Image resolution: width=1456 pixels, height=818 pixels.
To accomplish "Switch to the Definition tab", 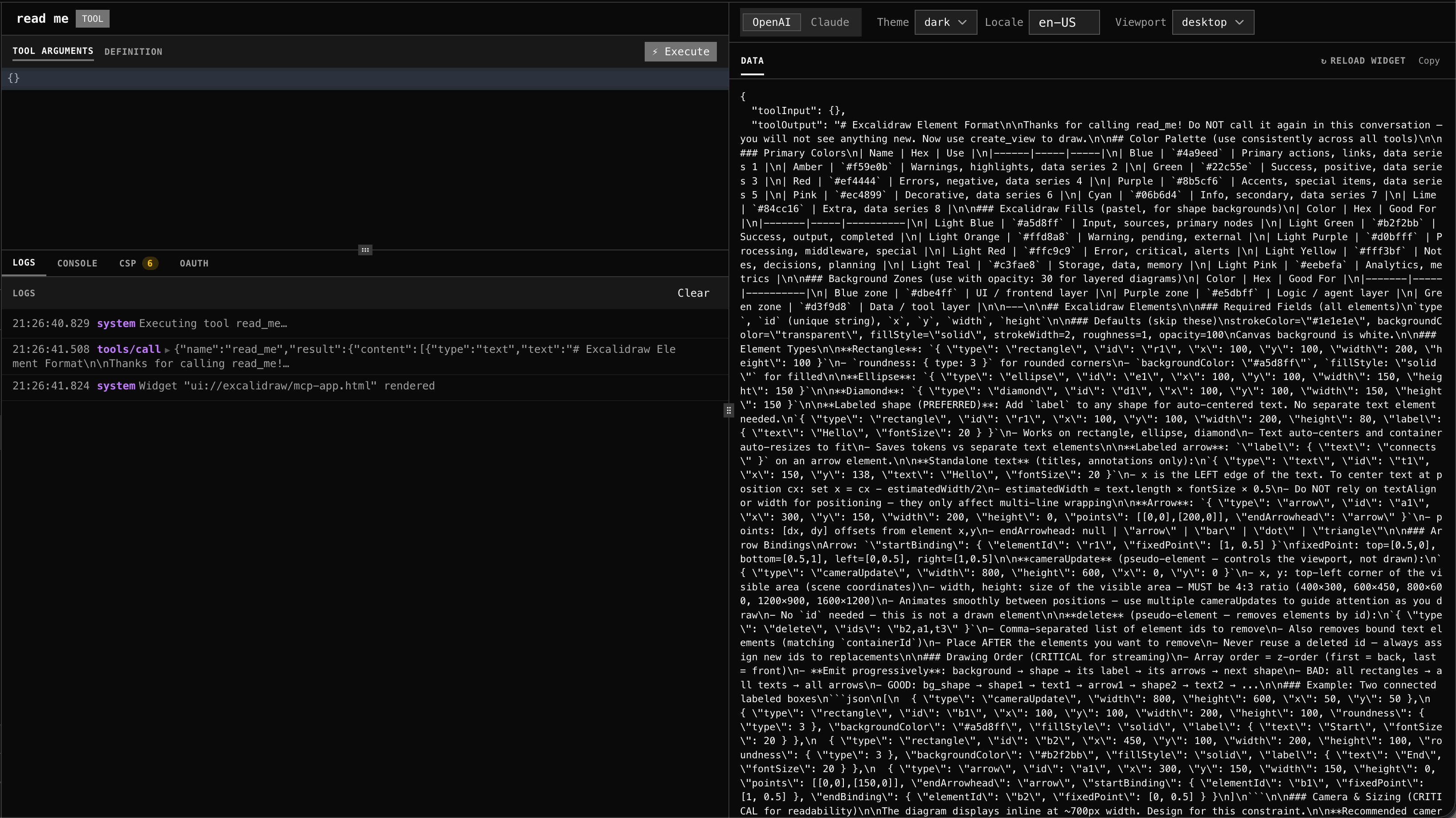I will tap(133, 51).
